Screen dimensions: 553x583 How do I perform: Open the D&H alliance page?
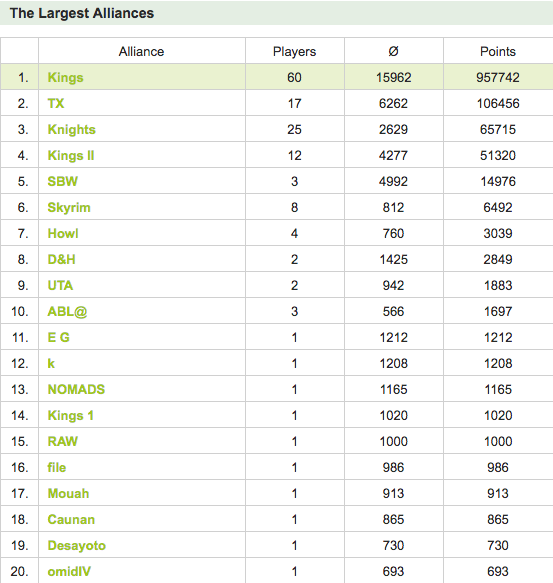point(61,260)
